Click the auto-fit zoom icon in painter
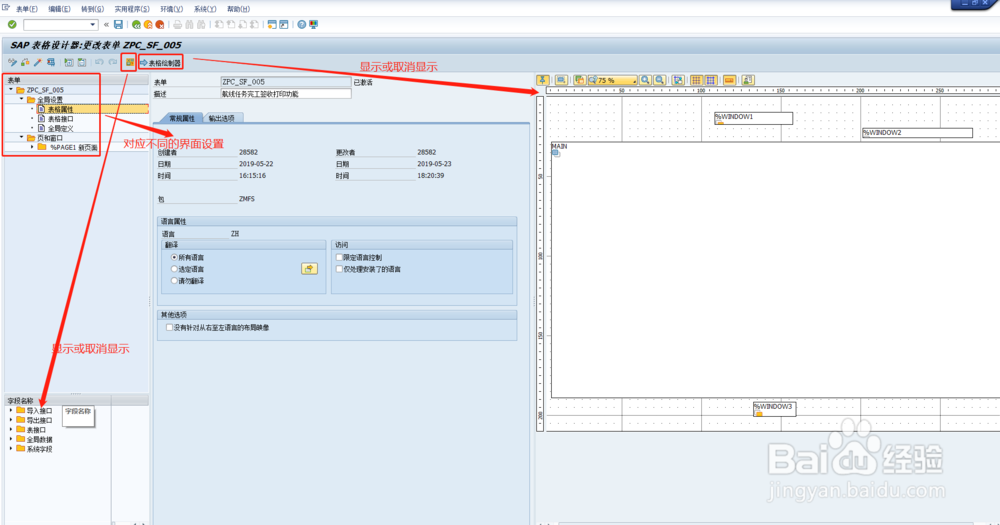The width and height of the screenshot is (1000, 525). pyautogui.click(x=678, y=80)
